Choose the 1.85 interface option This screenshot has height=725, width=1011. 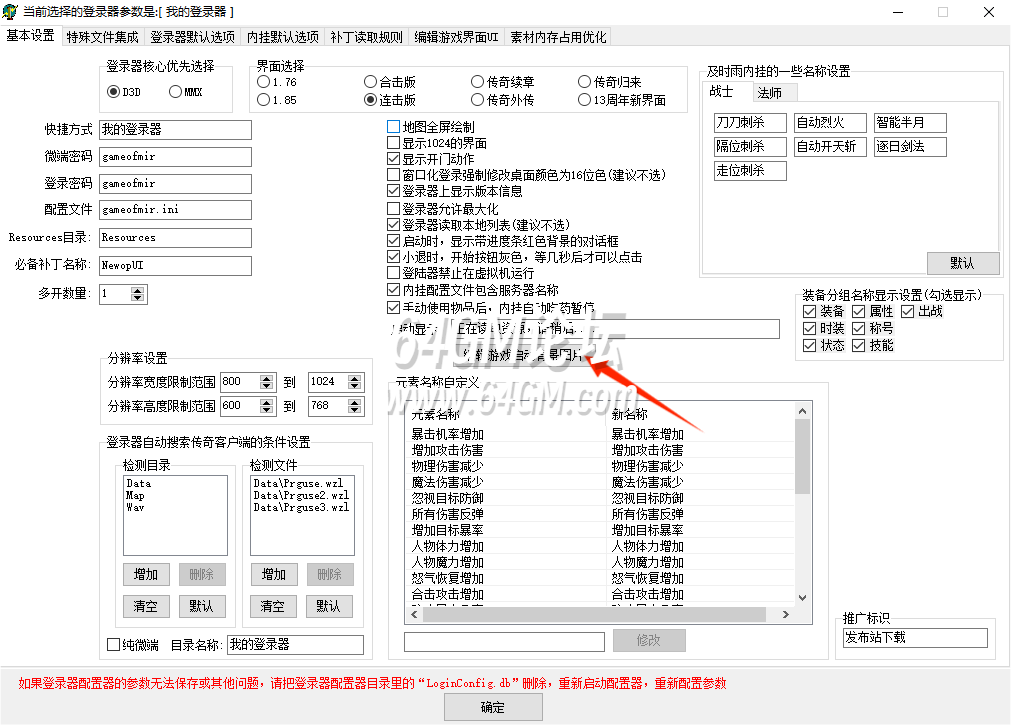click(x=277, y=100)
